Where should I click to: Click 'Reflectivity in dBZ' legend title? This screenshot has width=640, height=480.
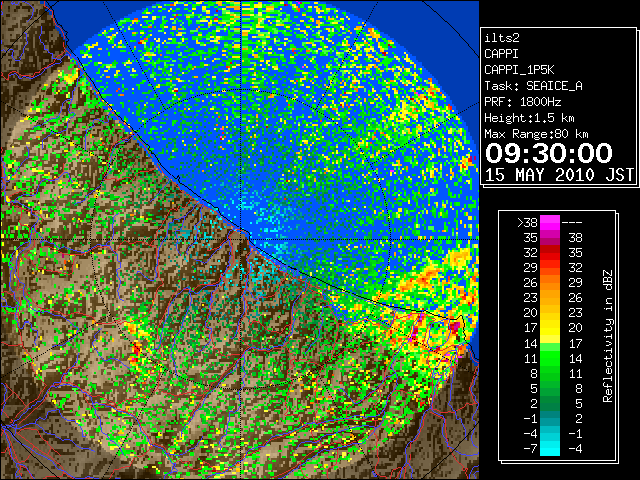click(x=608, y=336)
